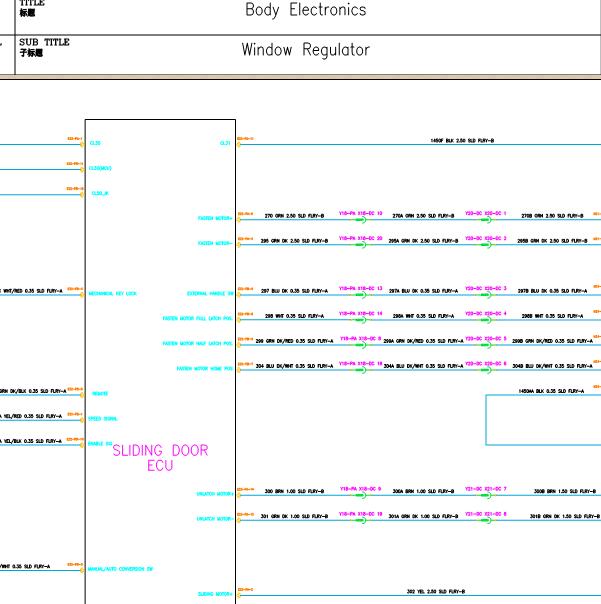601x604 pixels.
Task: Click connector label 'Y20-DC X20-DC 5'
Action: [485, 338]
